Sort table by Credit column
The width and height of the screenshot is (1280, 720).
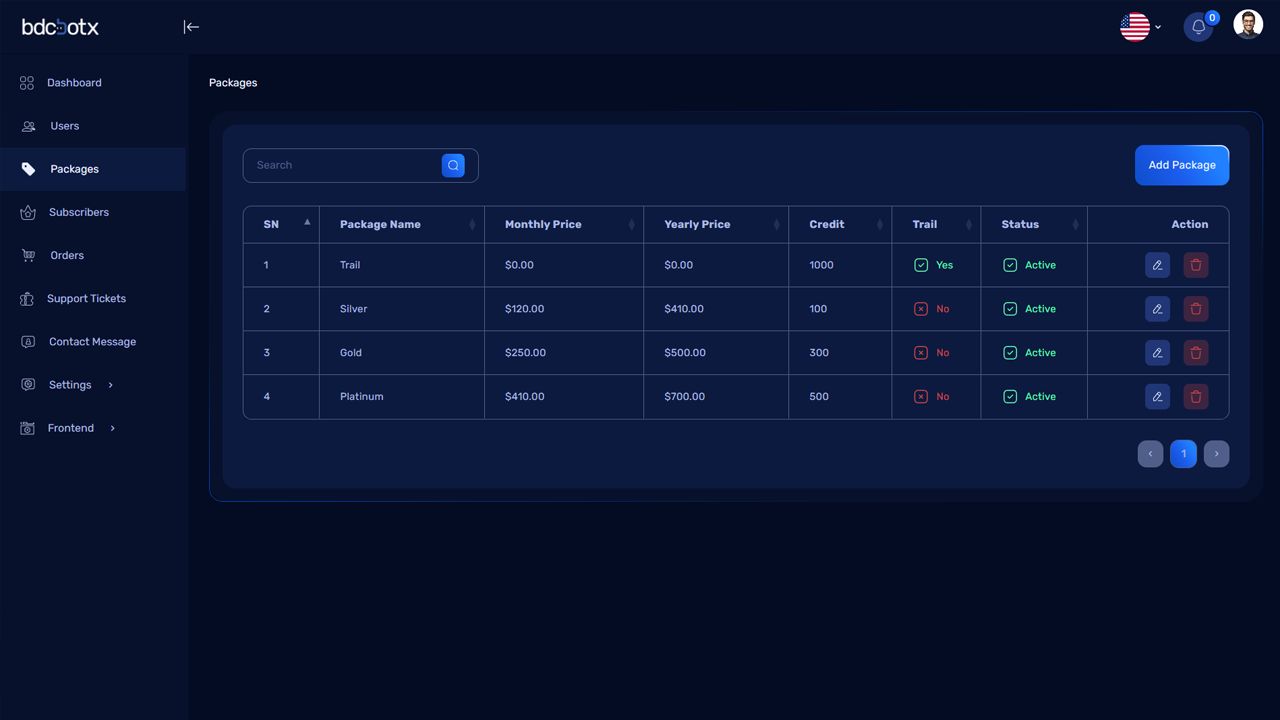(840, 224)
